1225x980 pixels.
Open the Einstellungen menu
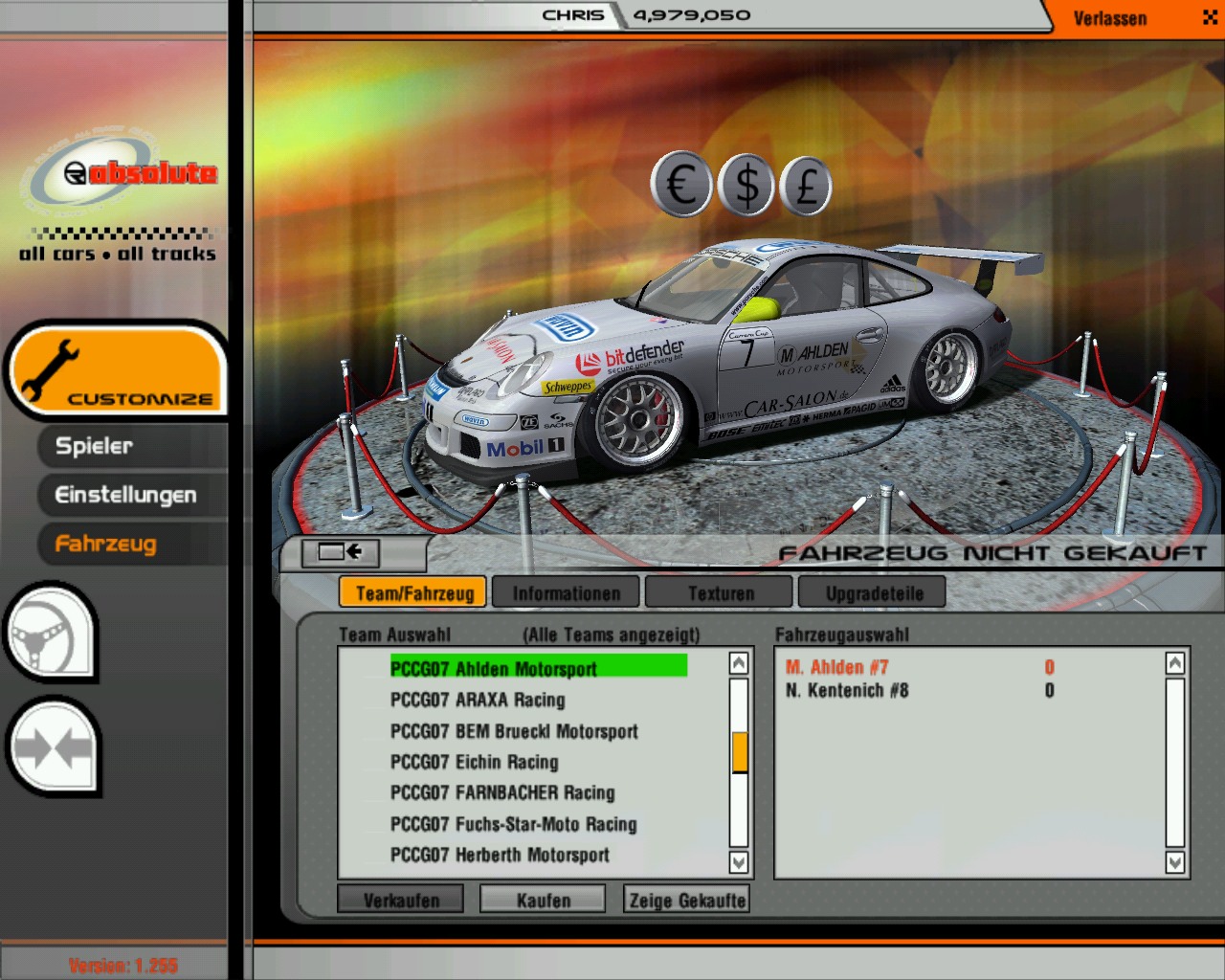coord(125,495)
